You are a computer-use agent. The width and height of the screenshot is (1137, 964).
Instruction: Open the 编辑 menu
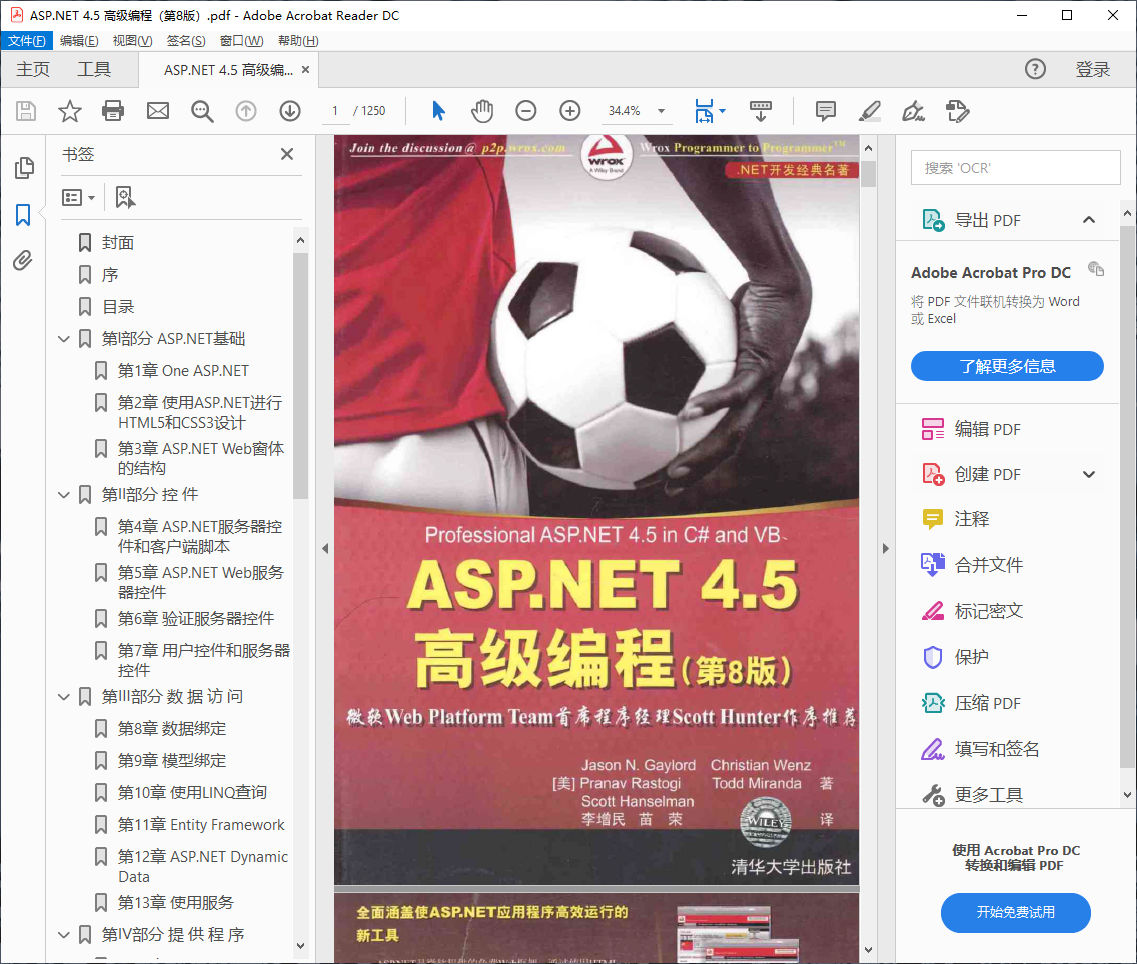(79, 41)
